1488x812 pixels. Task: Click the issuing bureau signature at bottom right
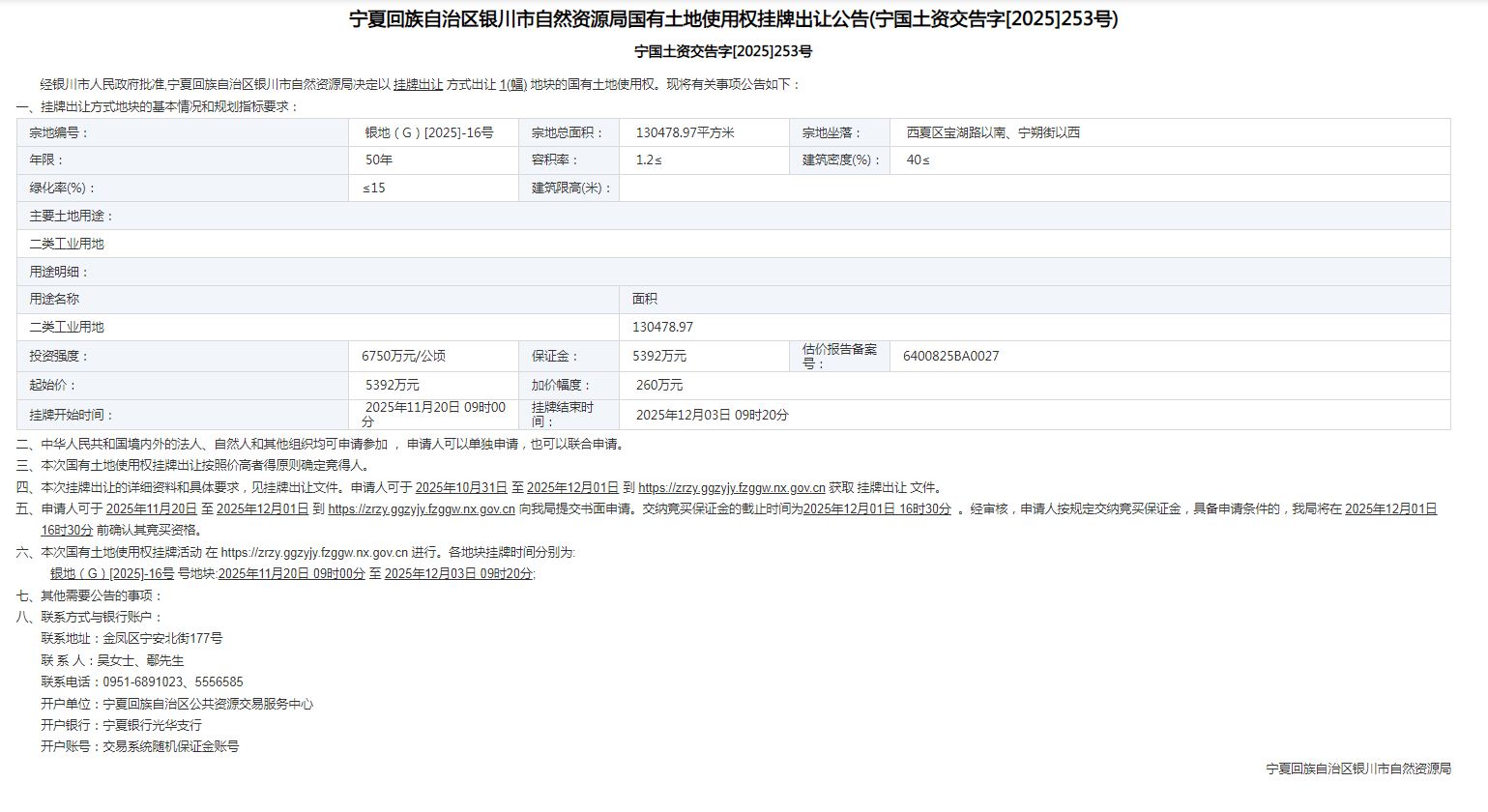click(x=1357, y=769)
